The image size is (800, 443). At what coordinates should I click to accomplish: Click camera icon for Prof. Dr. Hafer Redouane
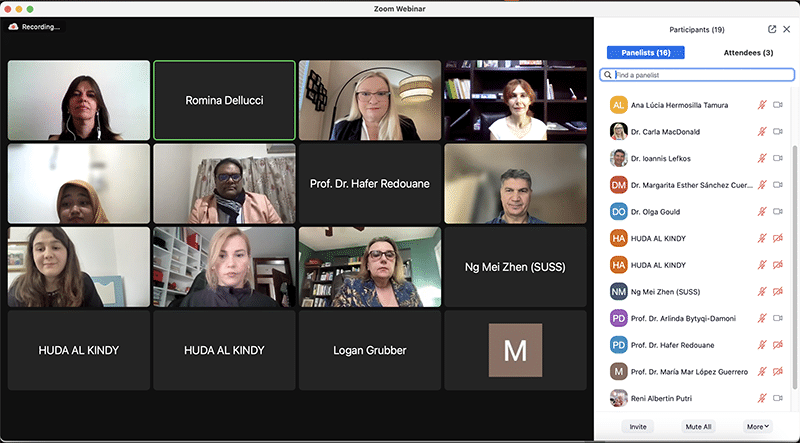pyautogui.click(x=778, y=344)
